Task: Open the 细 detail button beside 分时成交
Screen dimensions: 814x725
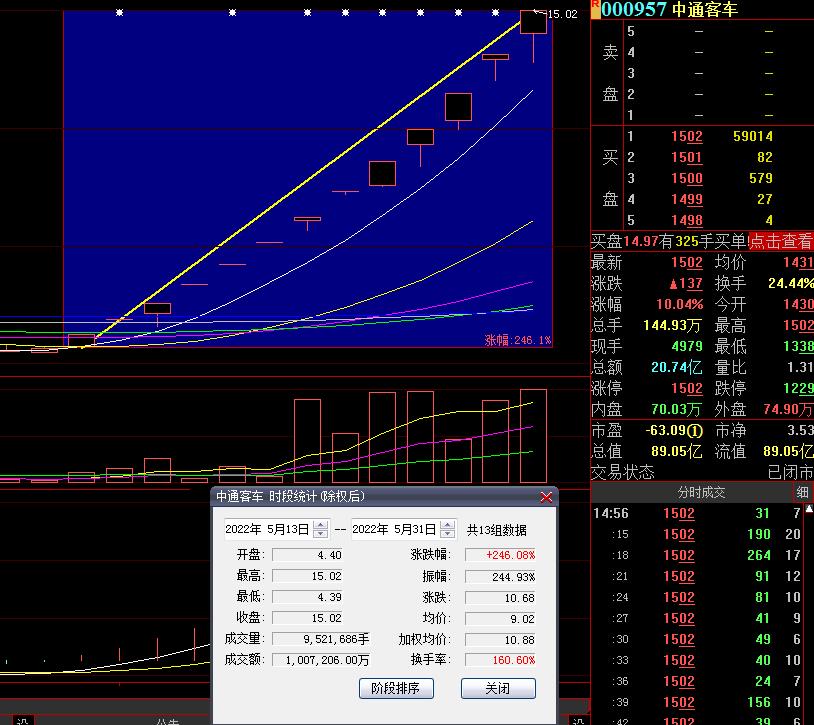Action: click(x=803, y=492)
